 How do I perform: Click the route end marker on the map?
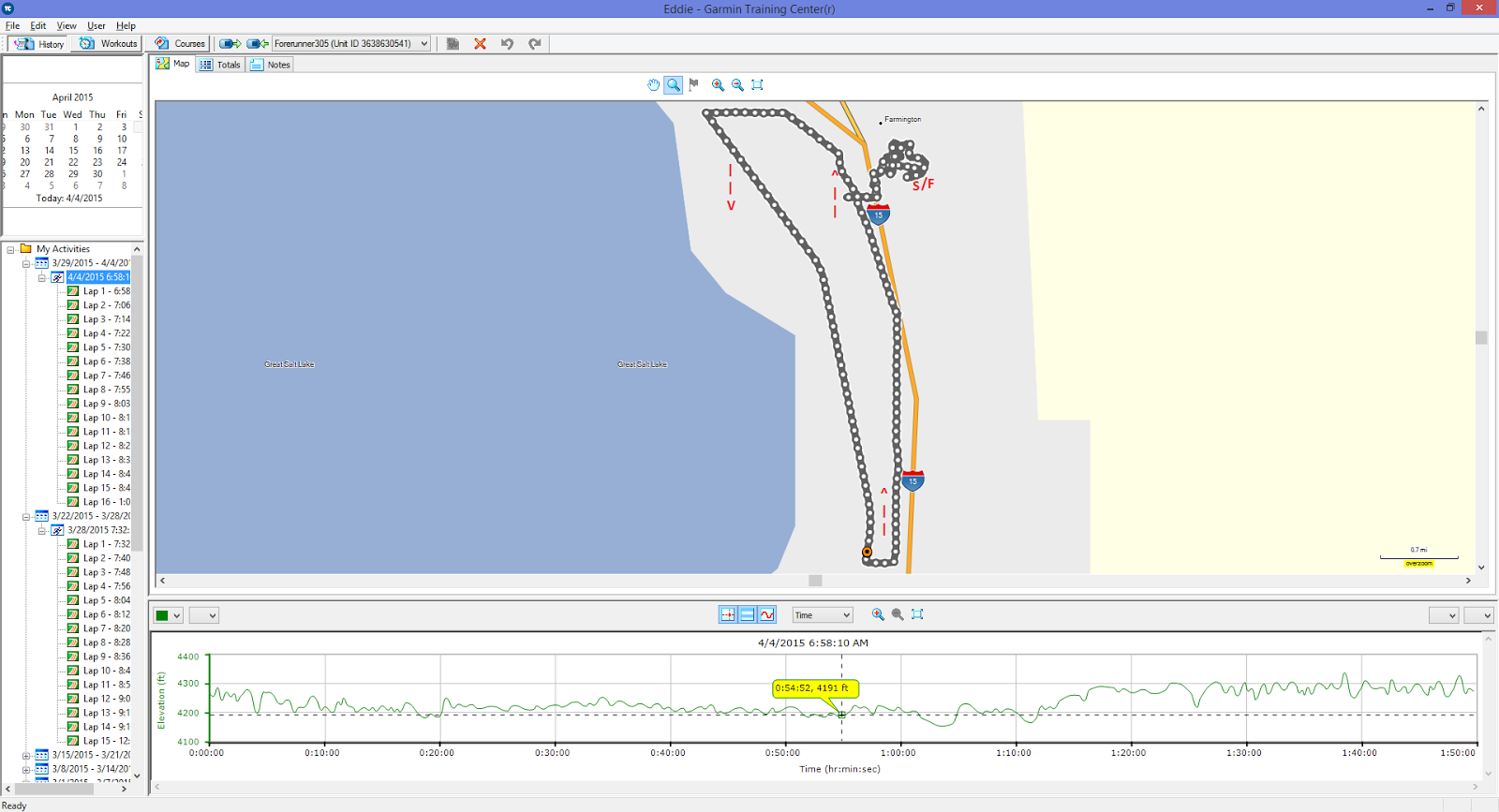(x=867, y=552)
